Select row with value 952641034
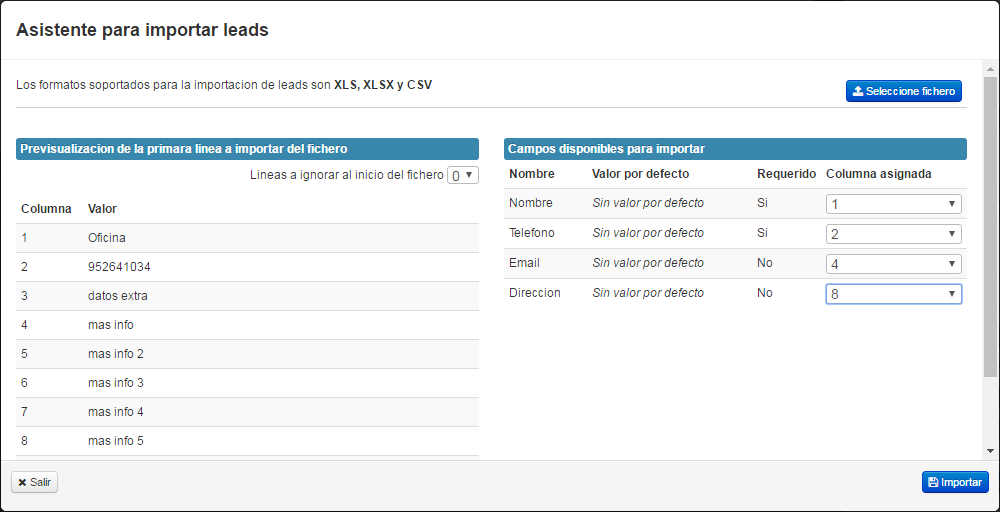The image size is (1000, 512). click(x=247, y=267)
